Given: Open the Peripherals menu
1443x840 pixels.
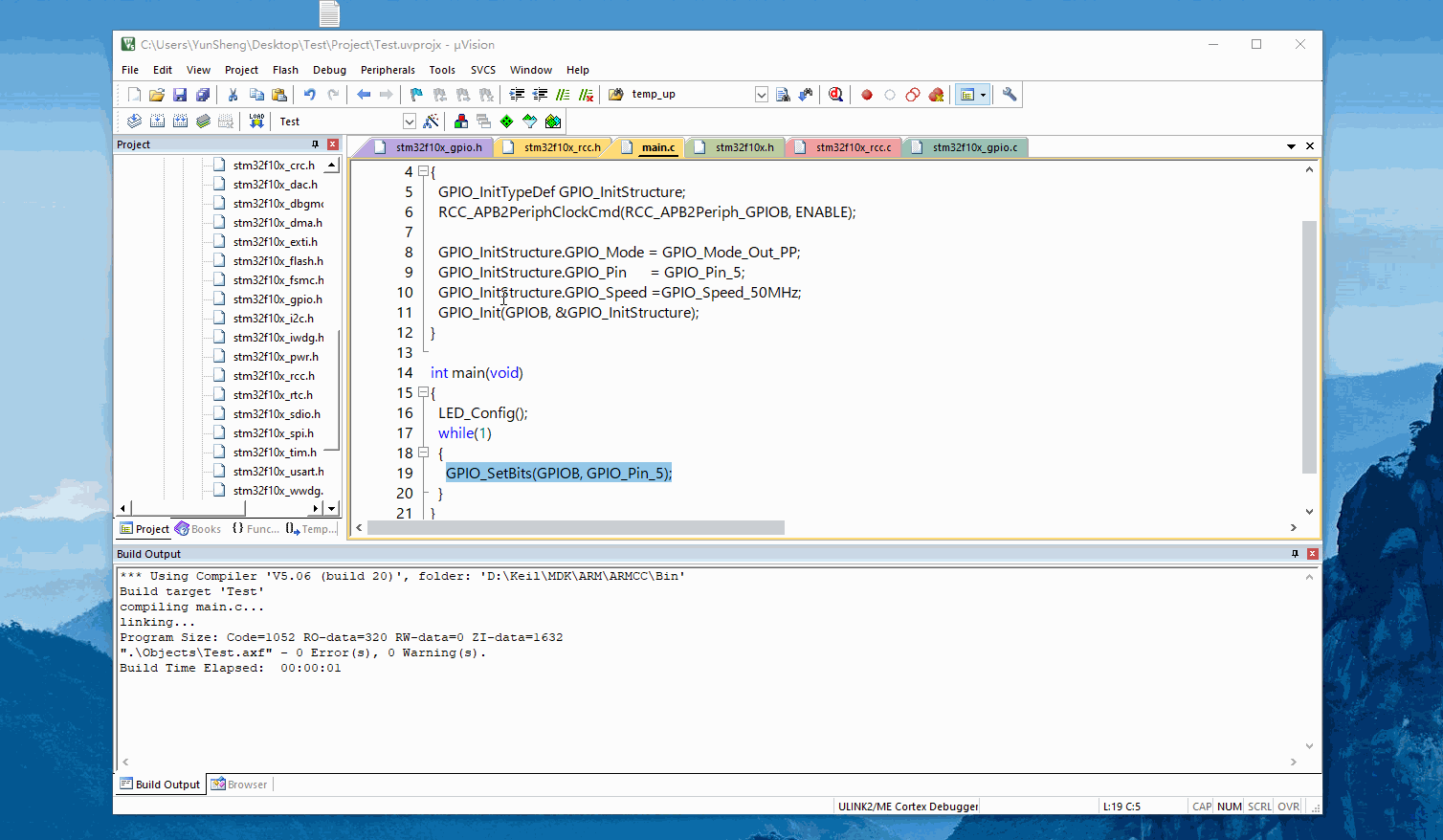Looking at the screenshot, I should pyautogui.click(x=388, y=70).
